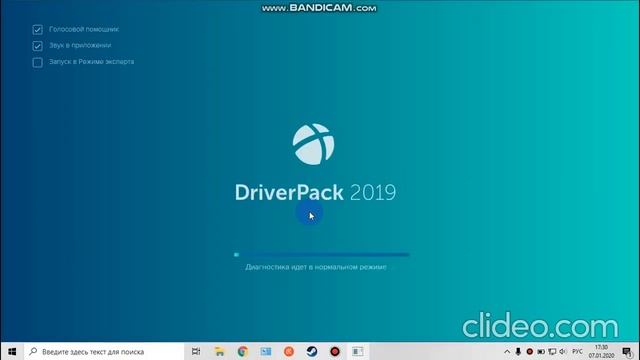Open File Explorer from taskbar
640x360 pixels.
pyautogui.click(x=220, y=351)
